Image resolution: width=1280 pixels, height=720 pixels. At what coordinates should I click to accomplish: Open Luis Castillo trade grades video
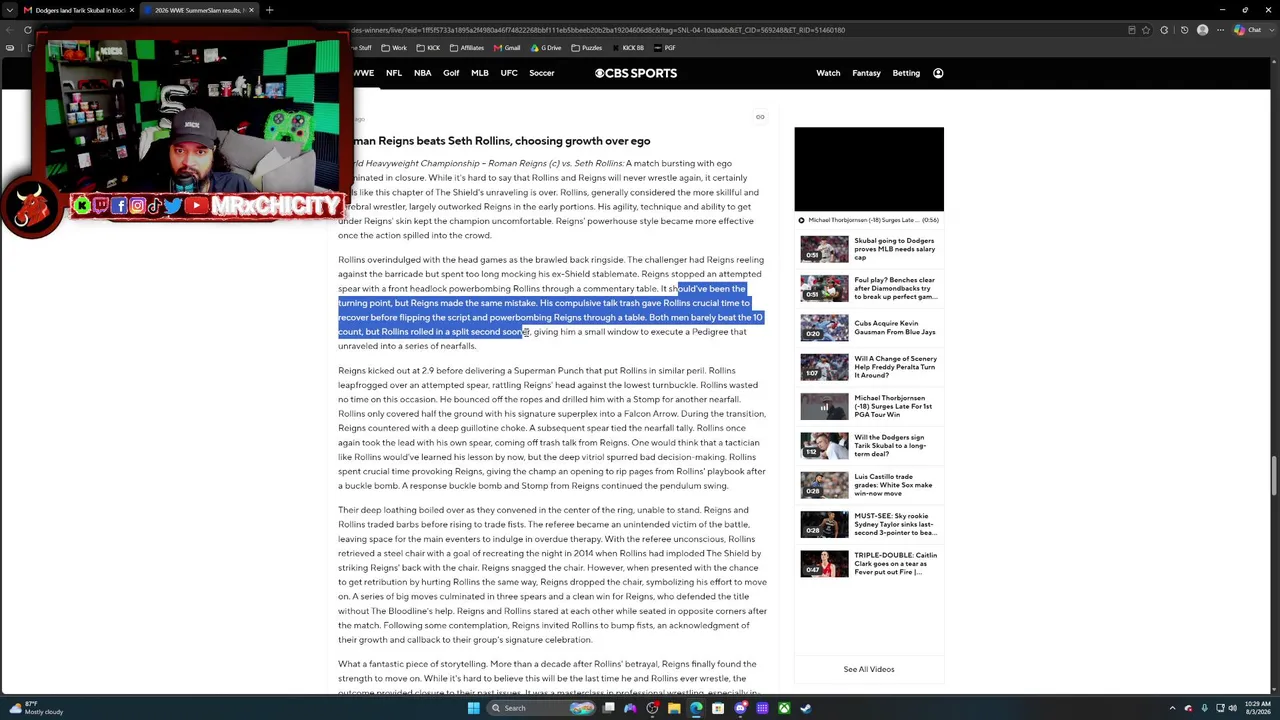tap(869, 485)
